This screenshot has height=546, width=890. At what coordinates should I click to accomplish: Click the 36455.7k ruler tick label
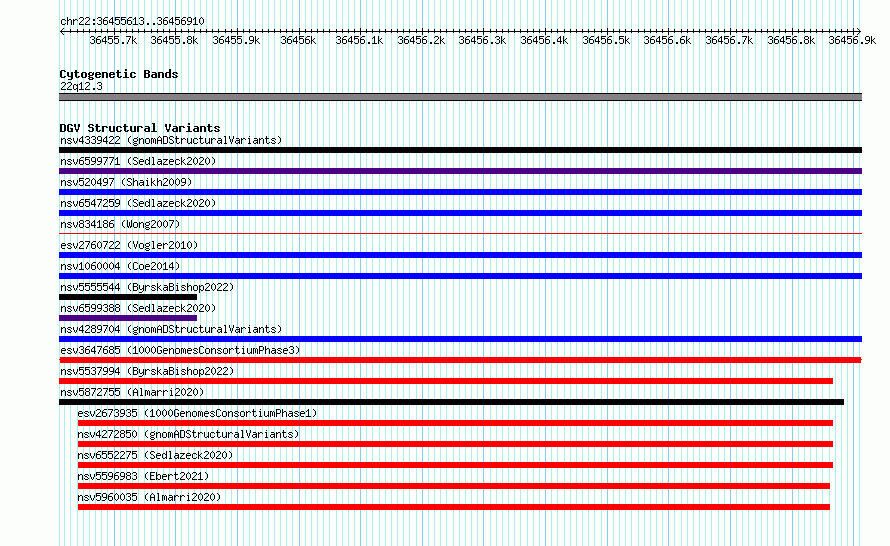coord(113,40)
